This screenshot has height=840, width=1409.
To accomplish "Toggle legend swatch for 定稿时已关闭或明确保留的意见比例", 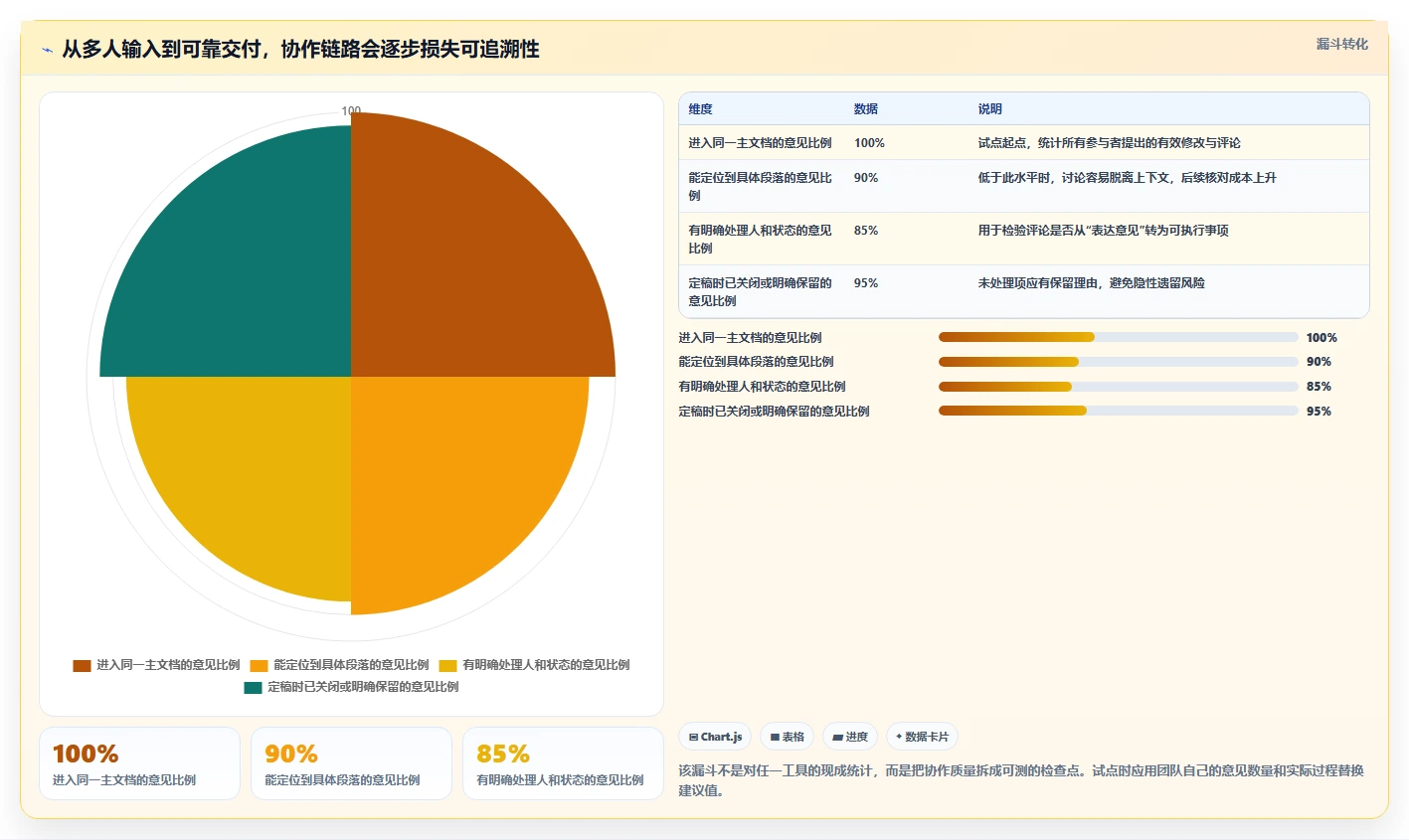I will pos(253,687).
